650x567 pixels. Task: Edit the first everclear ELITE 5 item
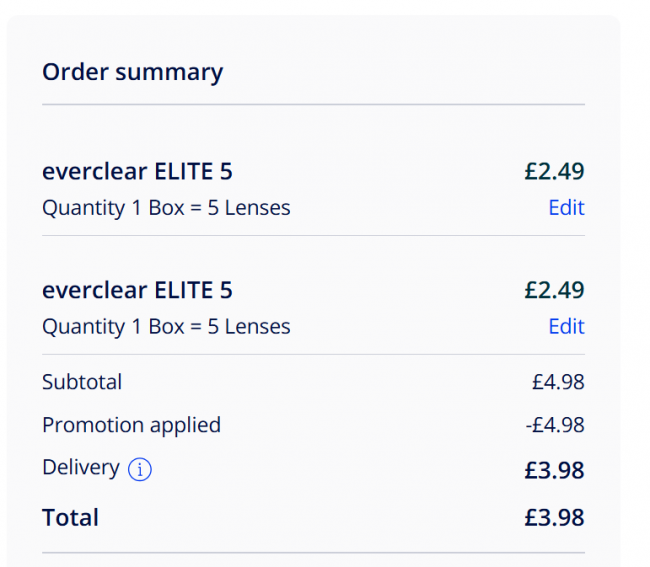point(566,207)
